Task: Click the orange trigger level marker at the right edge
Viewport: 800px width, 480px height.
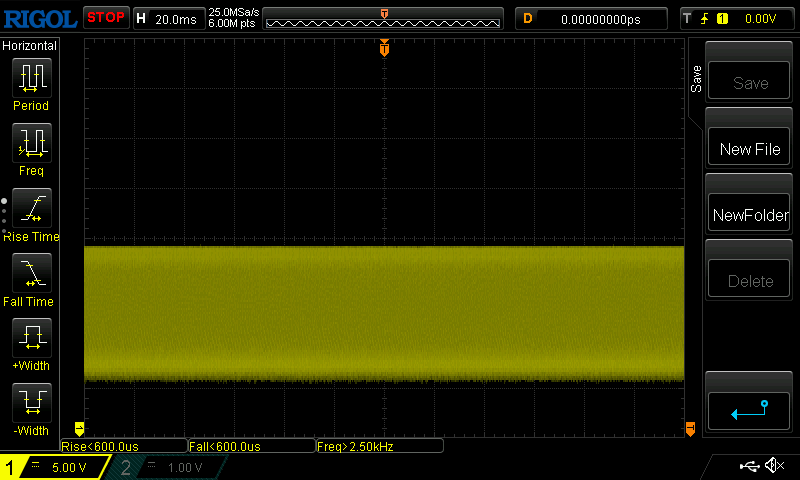Action: pos(690,428)
